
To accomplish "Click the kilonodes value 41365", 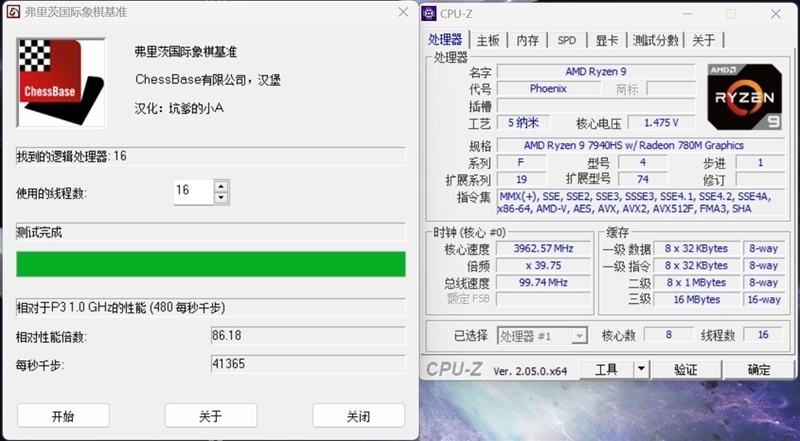I will click(308, 364).
